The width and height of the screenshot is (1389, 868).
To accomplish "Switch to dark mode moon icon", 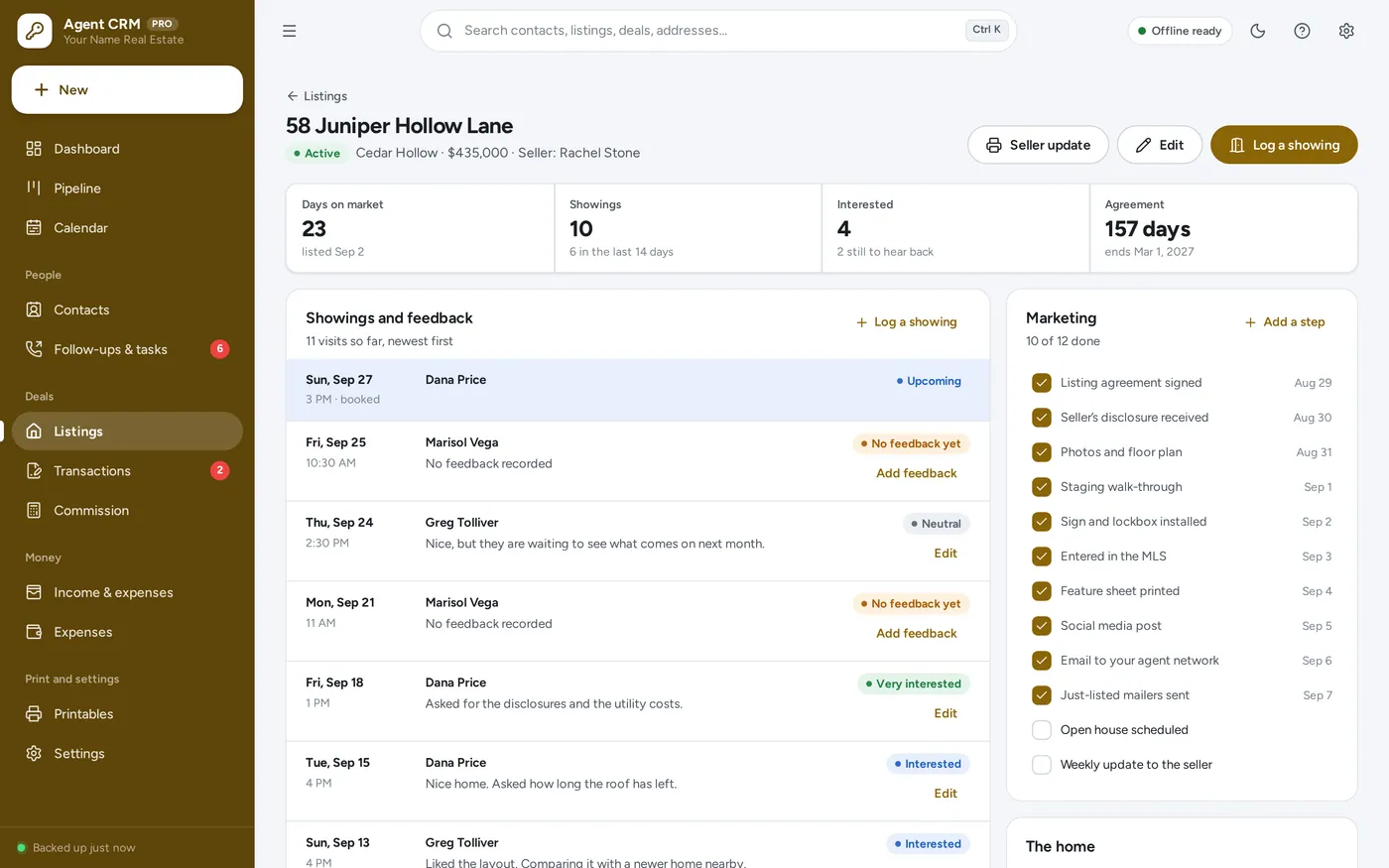I will tap(1258, 31).
